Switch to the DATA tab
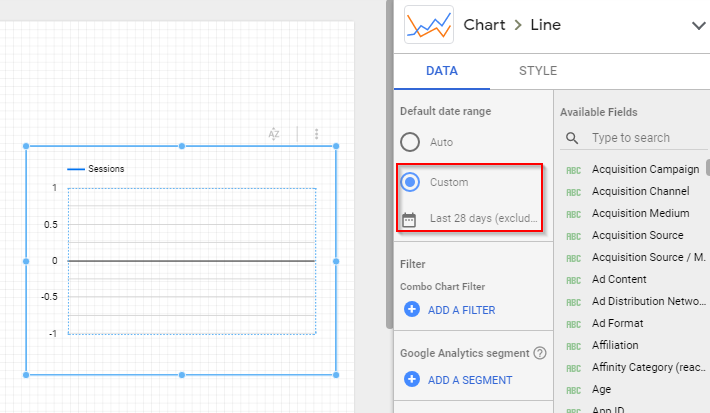 pyautogui.click(x=441, y=71)
